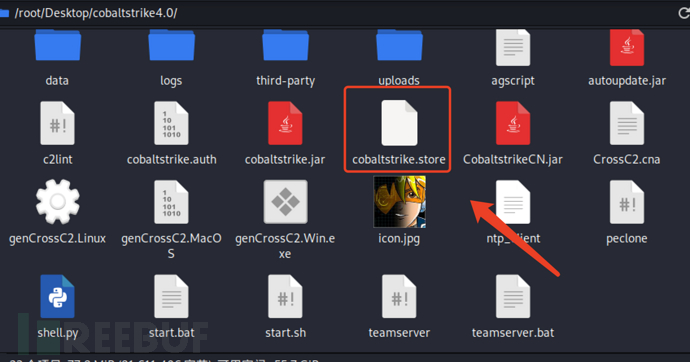This screenshot has width=690, height=362.
Task: Click the CrossC2.cna file name
Action: coord(627,159)
